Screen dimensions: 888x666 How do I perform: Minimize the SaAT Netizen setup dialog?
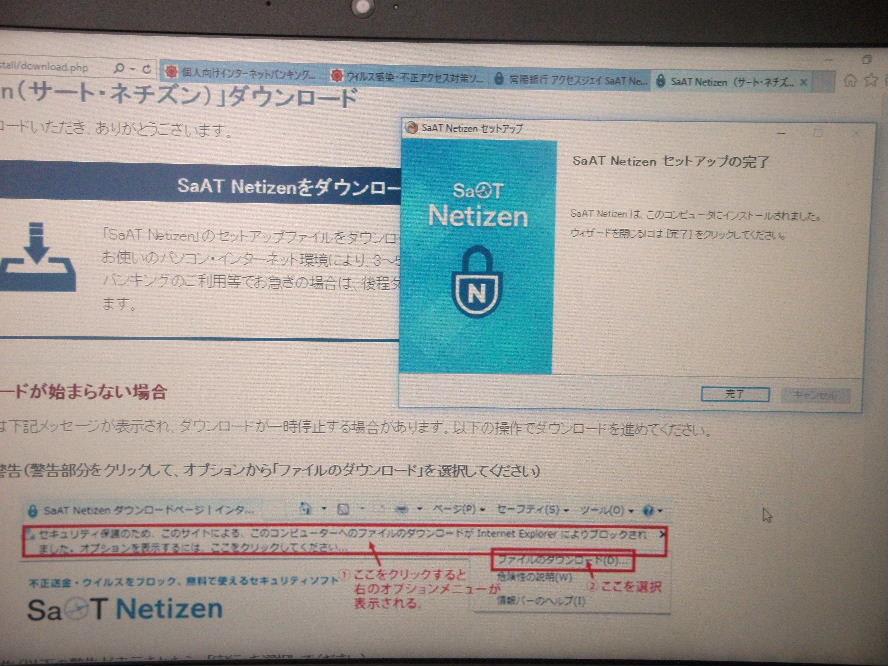pyautogui.click(x=782, y=133)
